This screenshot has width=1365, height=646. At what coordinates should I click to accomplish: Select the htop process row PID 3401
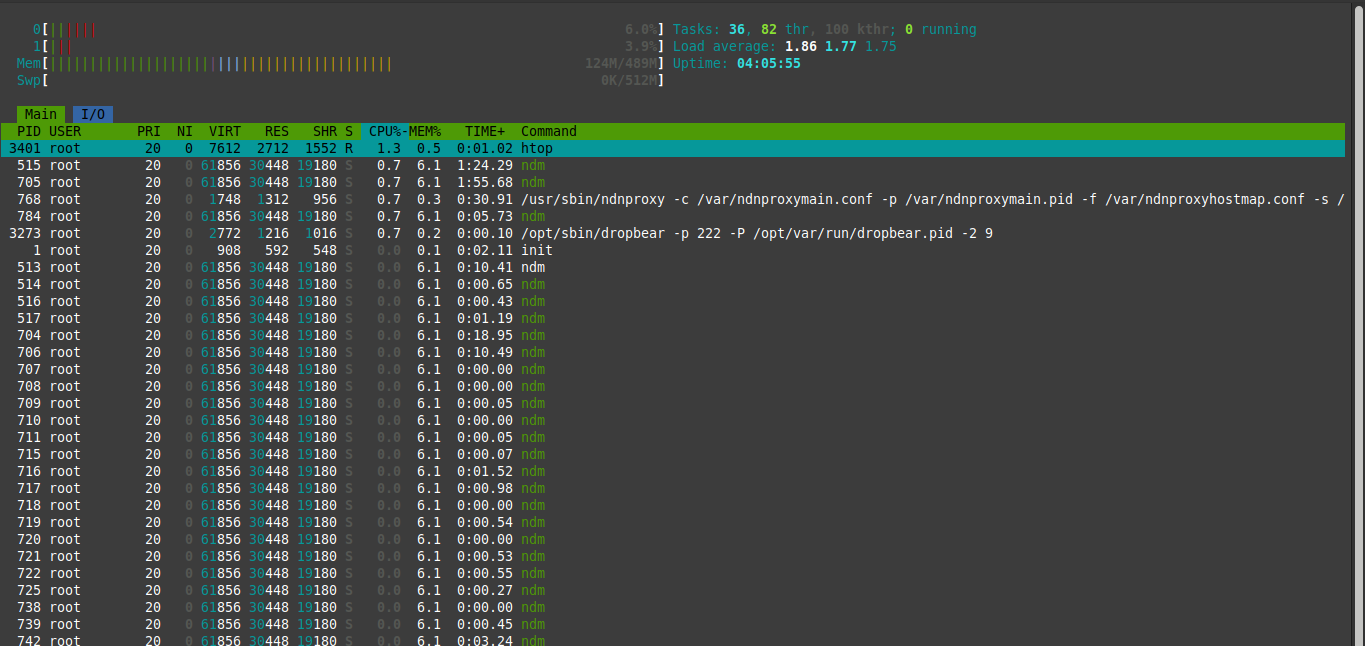[673, 148]
